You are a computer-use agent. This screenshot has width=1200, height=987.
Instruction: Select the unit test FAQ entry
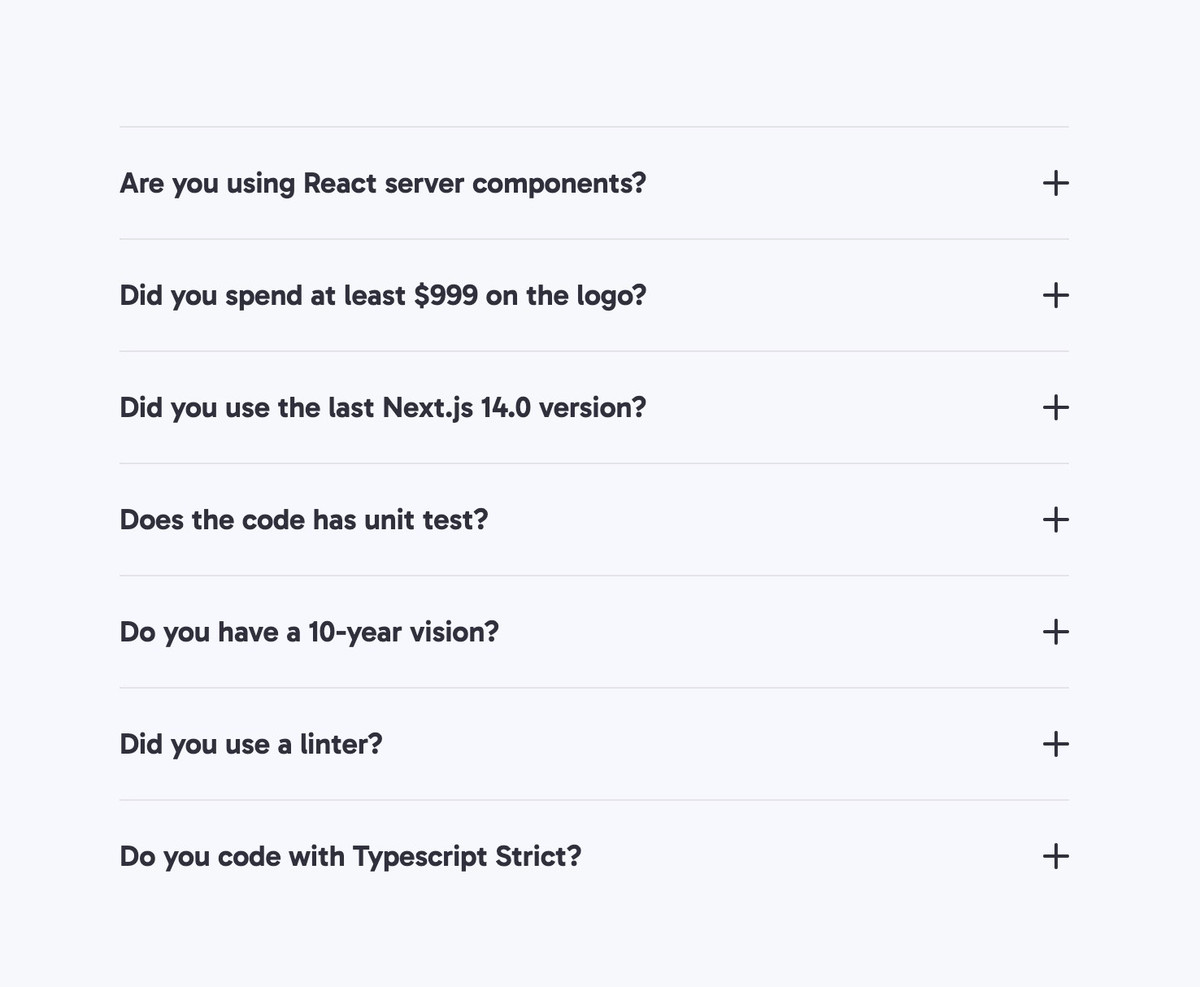pyautogui.click(x=594, y=519)
